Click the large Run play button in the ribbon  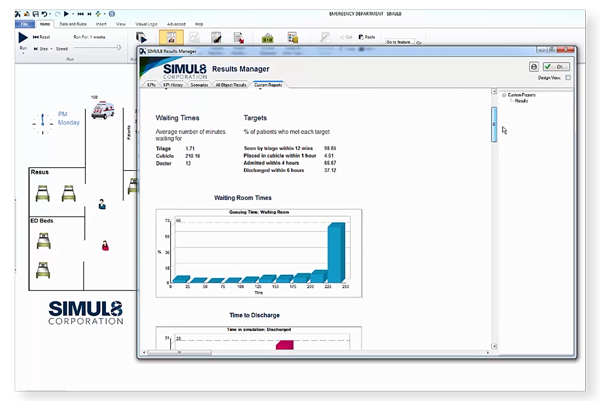[23, 37]
